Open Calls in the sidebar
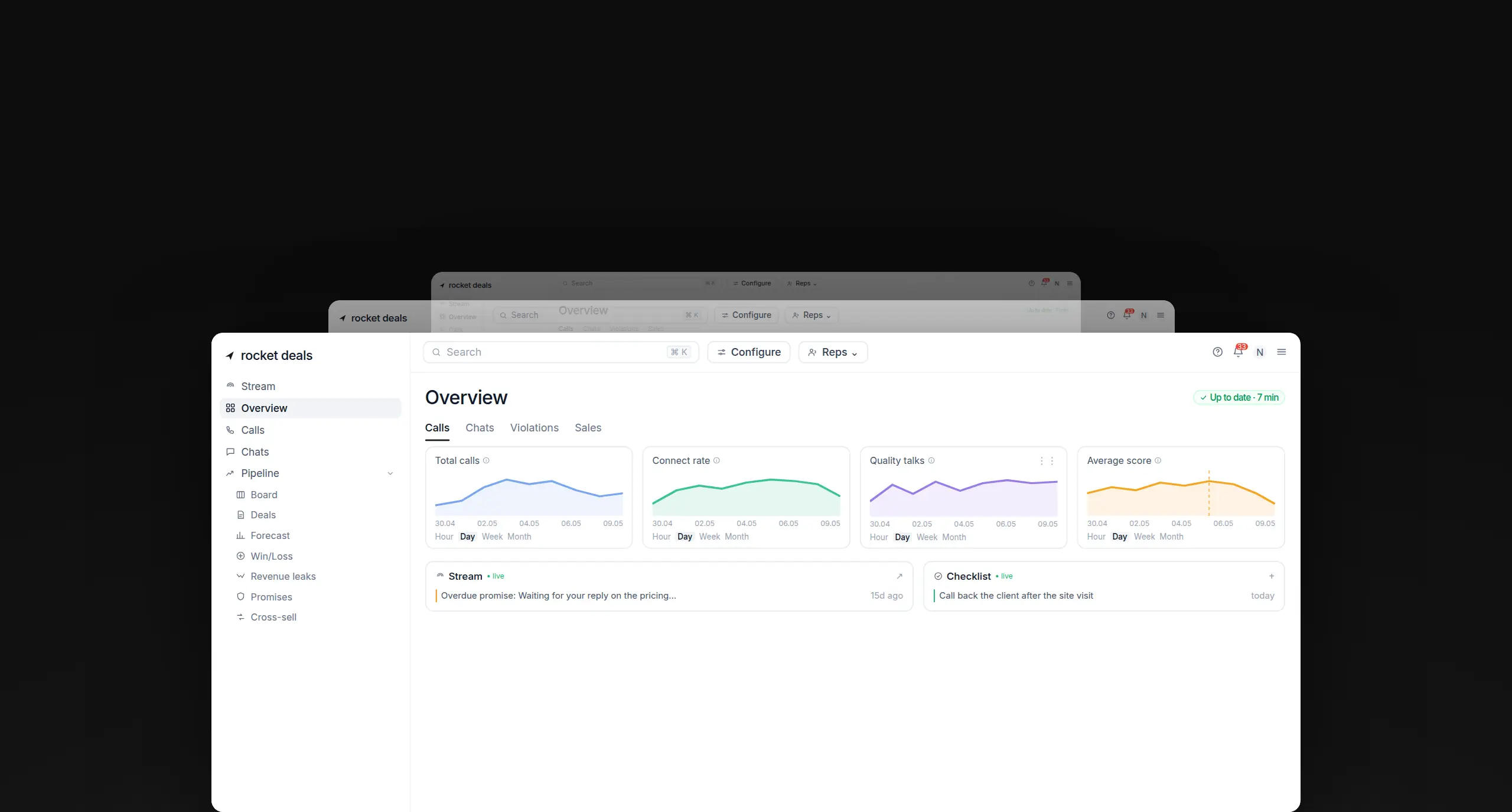The image size is (1512, 812). (x=311, y=430)
